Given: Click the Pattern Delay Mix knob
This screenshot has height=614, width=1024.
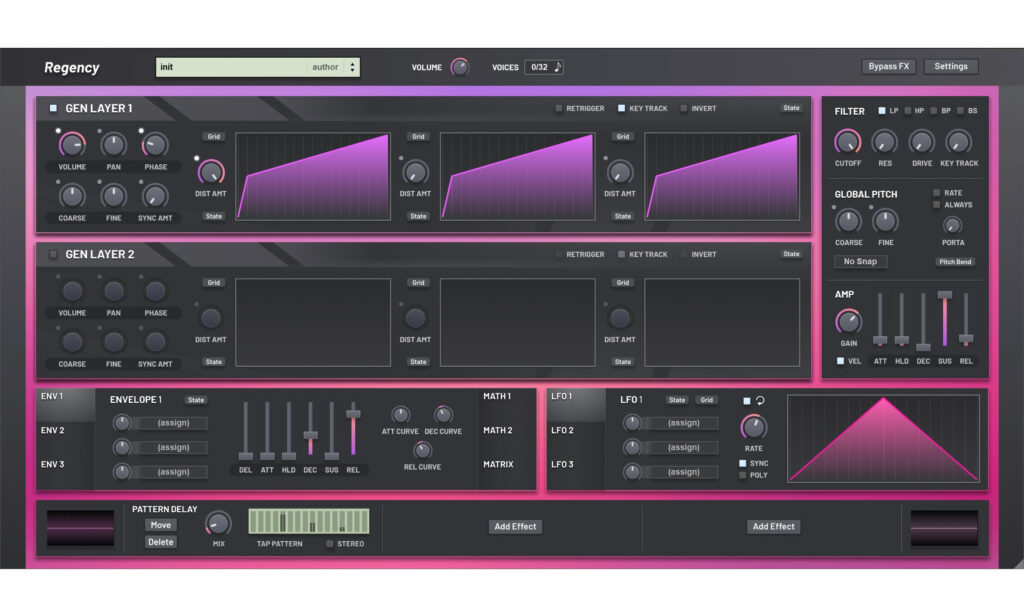Looking at the screenshot, I should click(x=217, y=523).
